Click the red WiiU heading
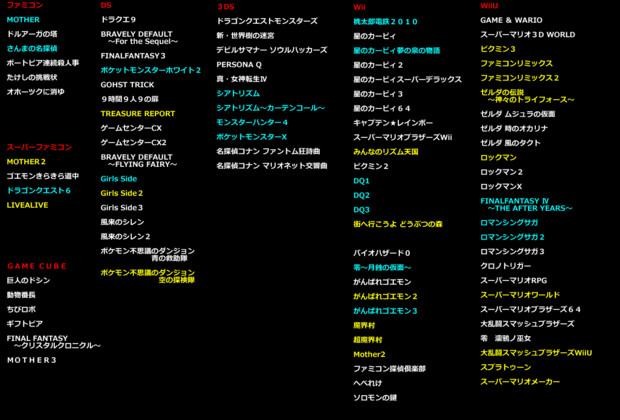The width and height of the screenshot is (620, 420). 489,6
